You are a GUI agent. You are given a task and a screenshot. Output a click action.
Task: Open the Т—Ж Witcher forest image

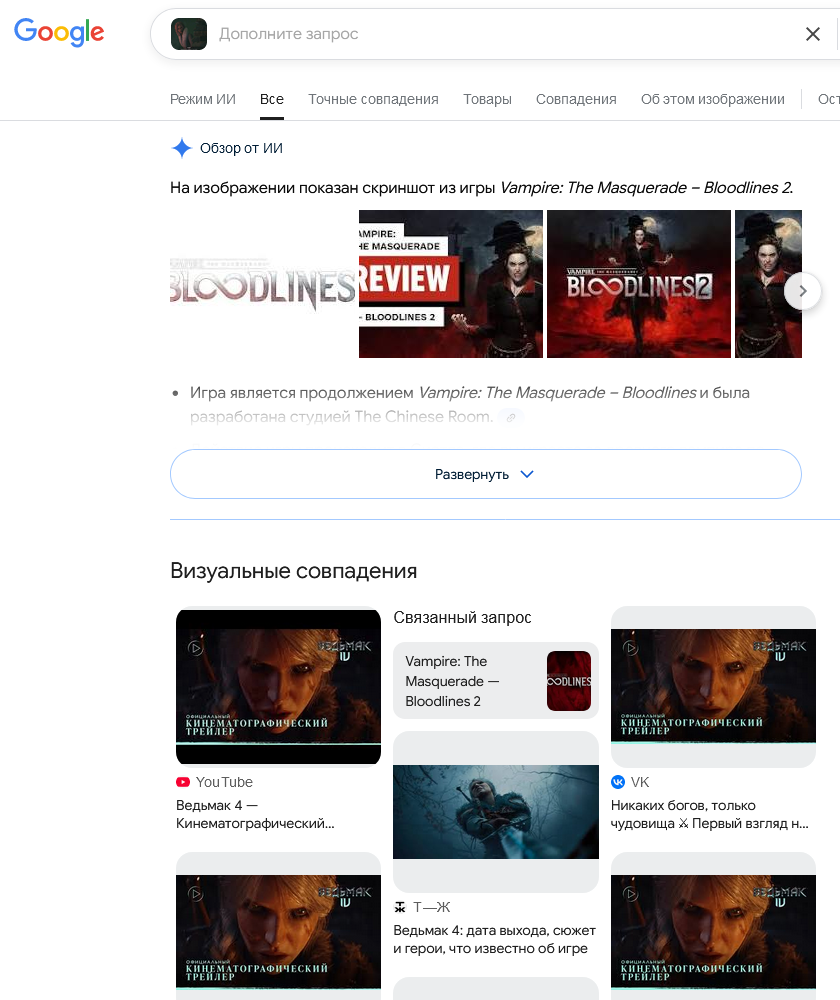click(x=496, y=811)
